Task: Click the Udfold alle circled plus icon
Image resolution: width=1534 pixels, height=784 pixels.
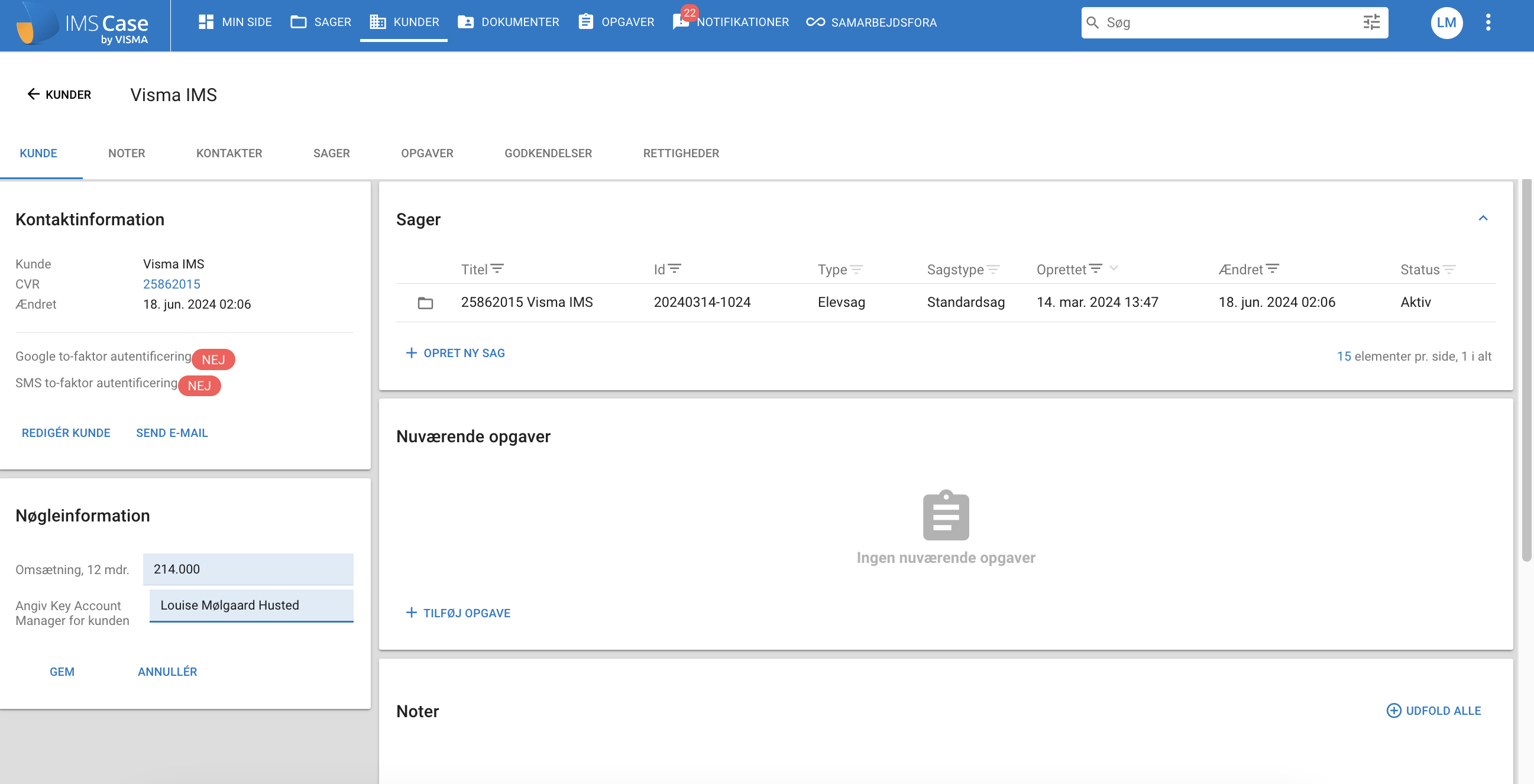Action: click(1393, 711)
